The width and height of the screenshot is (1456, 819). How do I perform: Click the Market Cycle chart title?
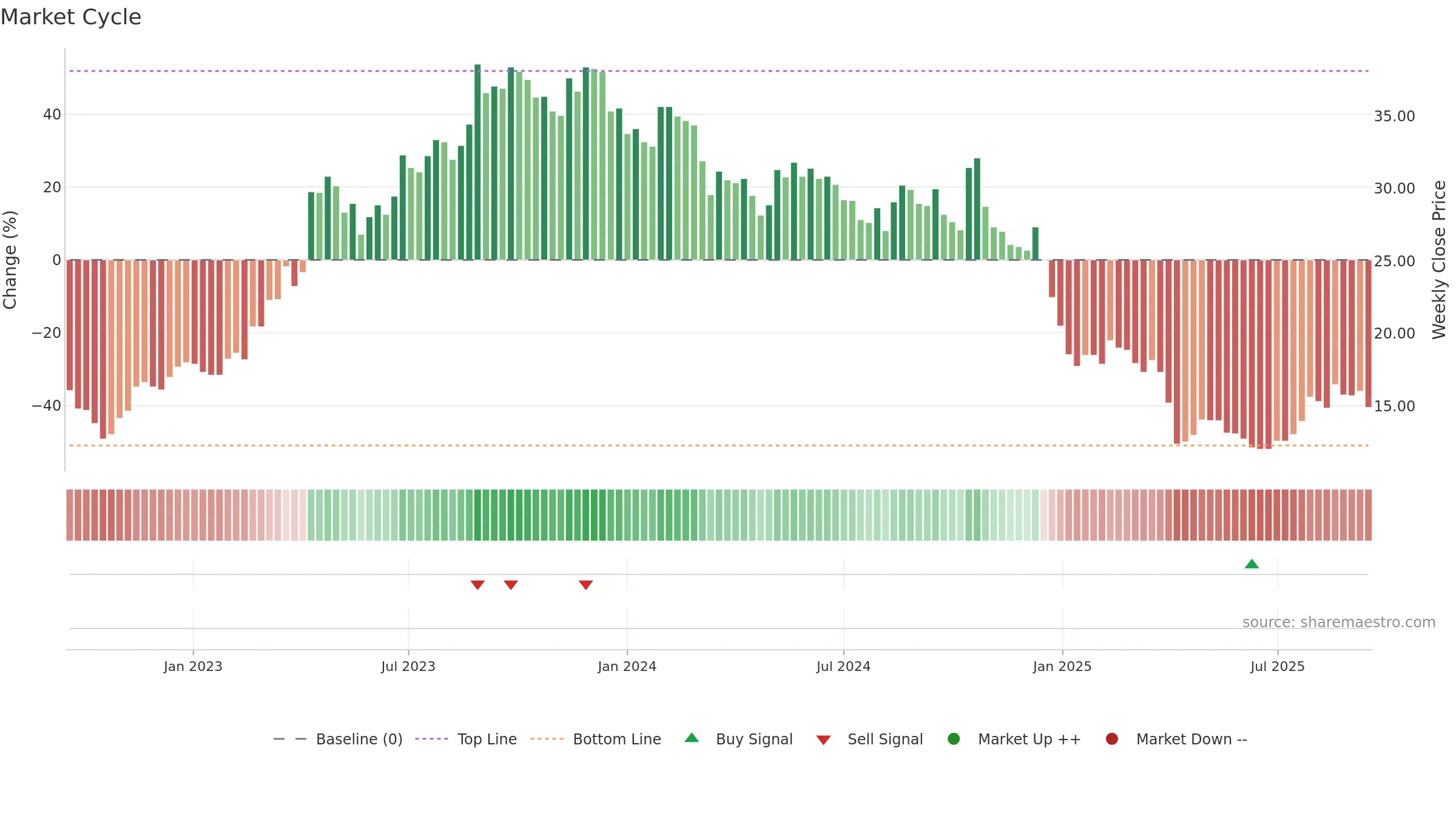tap(71, 17)
